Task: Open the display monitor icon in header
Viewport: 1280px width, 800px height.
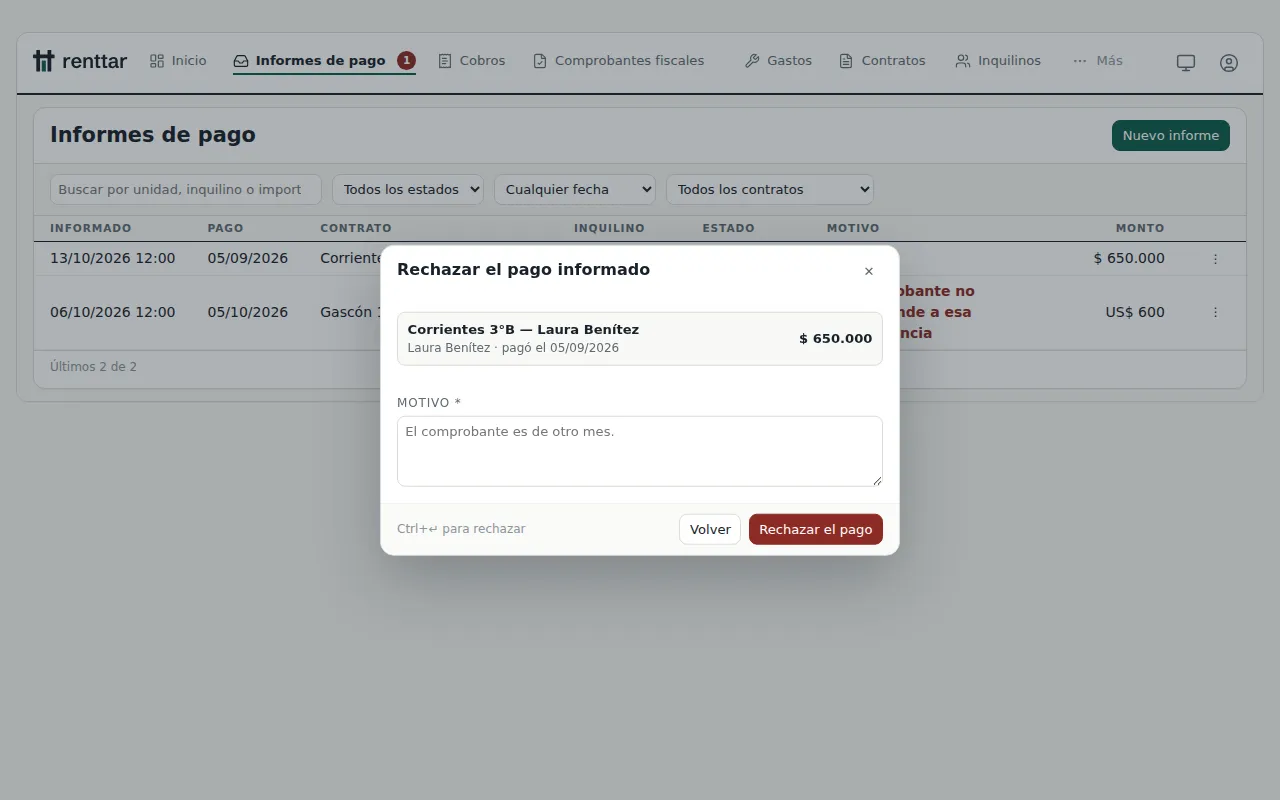Action: click(1186, 62)
